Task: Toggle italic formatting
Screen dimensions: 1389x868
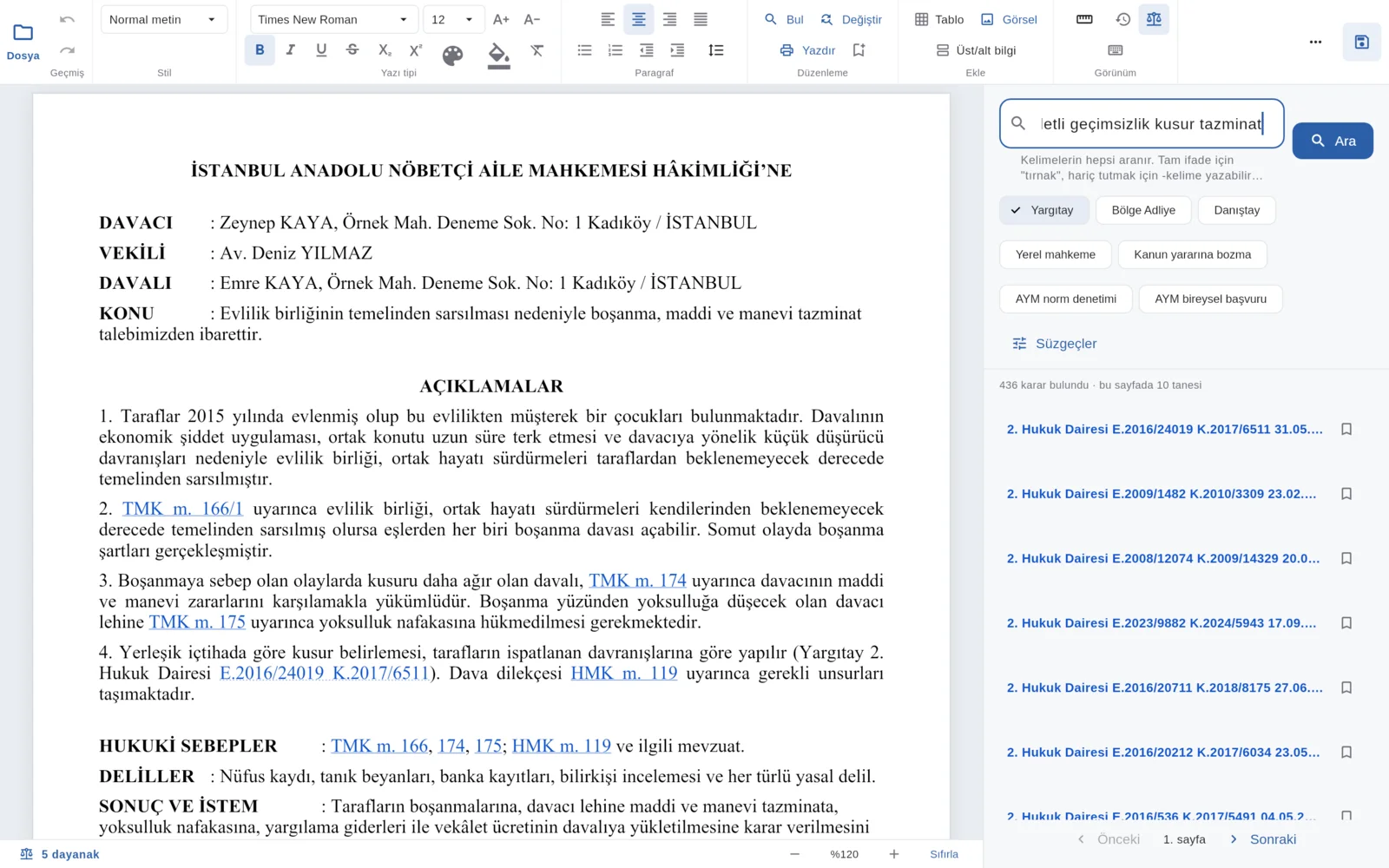Action: (x=291, y=50)
